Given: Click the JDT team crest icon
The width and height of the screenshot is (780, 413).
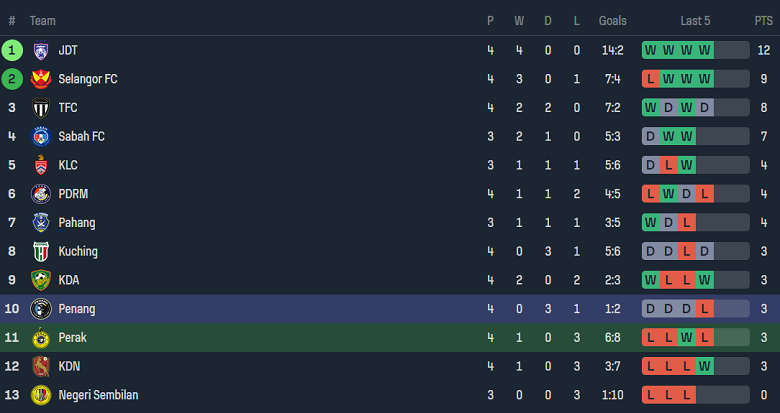Looking at the screenshot, I should pyautogui.click(x=41, y=50).
